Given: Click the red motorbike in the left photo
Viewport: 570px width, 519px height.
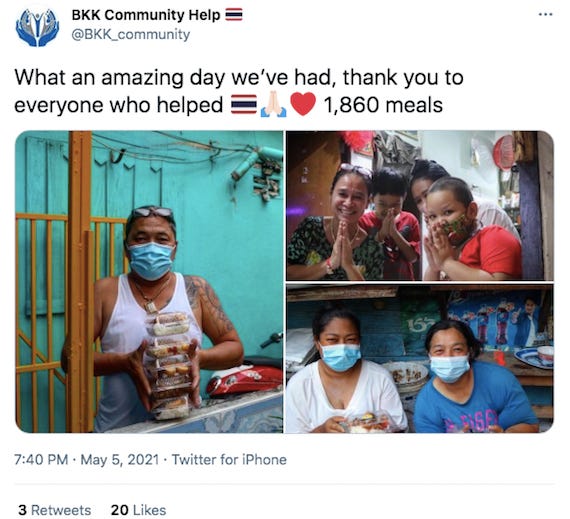Looking at the screenshot, I should click(244, 376).
